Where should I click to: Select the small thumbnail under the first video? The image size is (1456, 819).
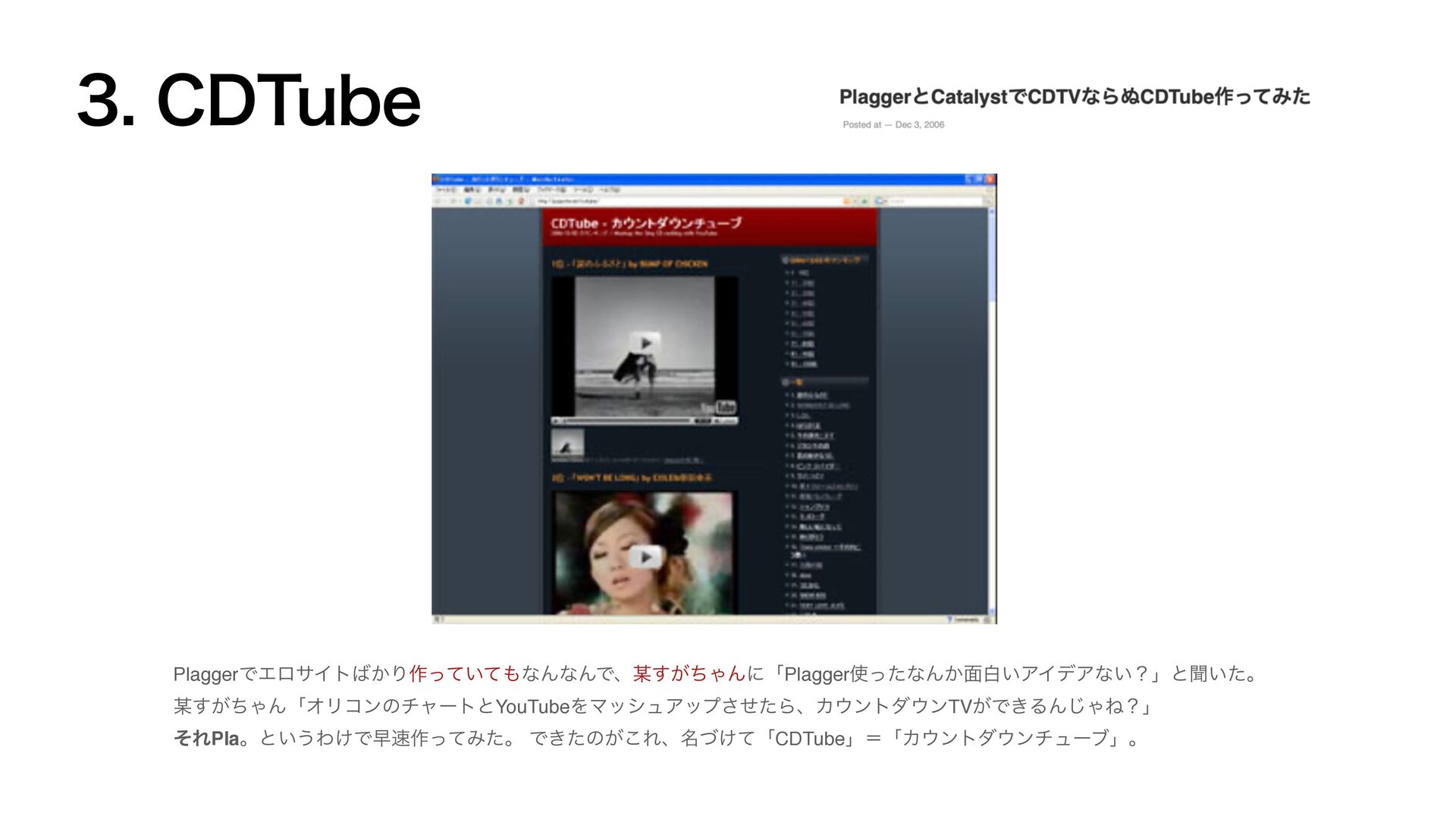[567, 444]
